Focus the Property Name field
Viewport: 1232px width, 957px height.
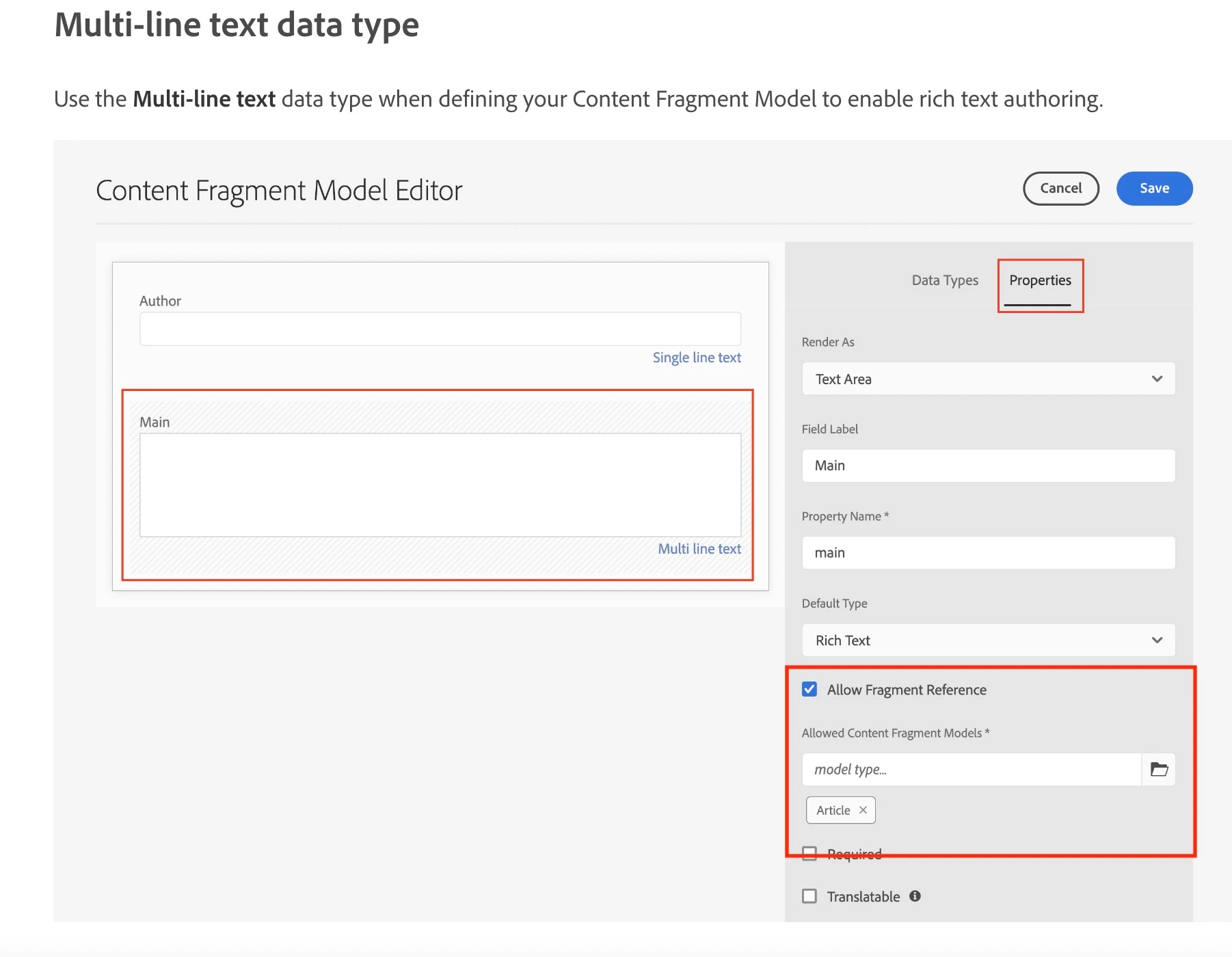[988, 553]
